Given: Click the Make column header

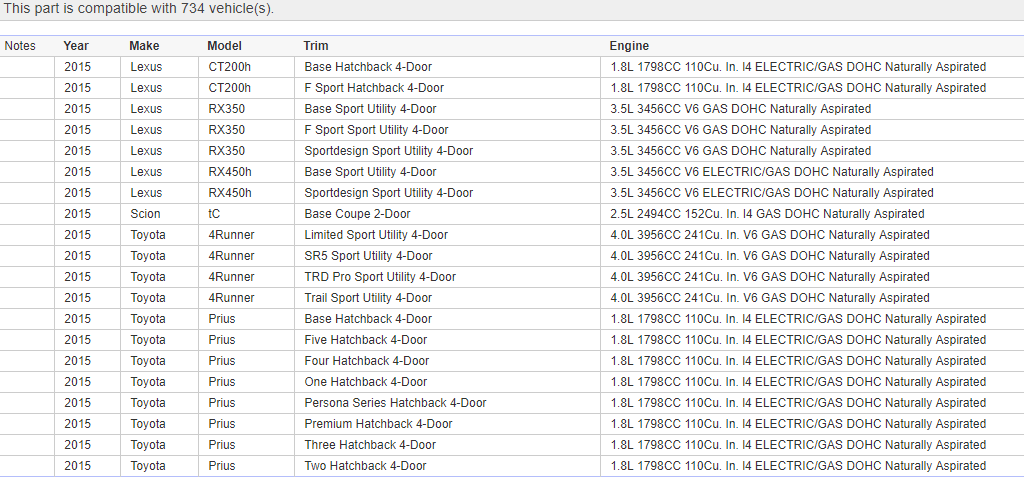Looking at the screenshot, I should (x=144, y=46).
